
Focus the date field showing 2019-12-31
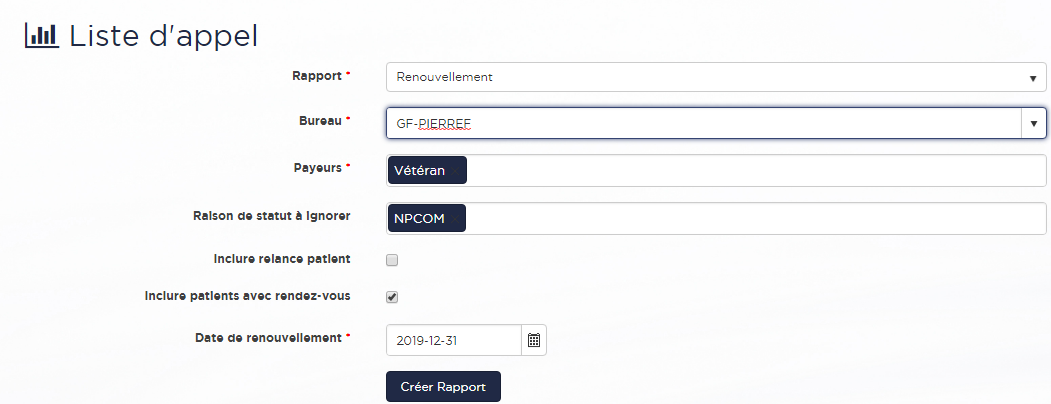click(453, 340)
